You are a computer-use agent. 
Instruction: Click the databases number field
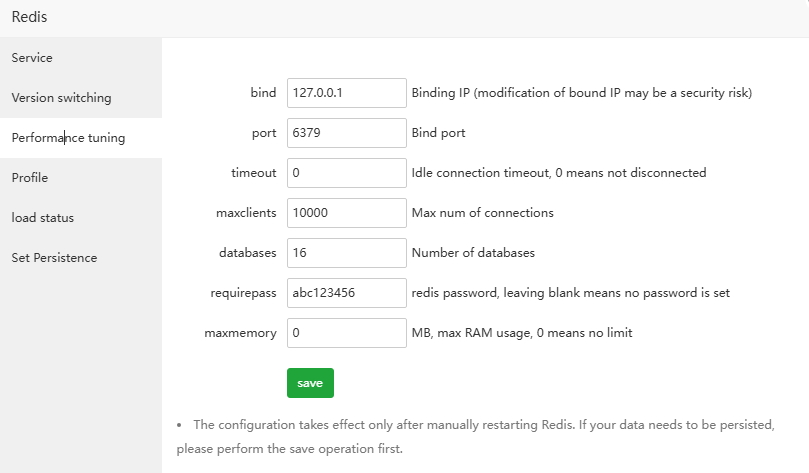pyautogui.click(x=346, y=253)
